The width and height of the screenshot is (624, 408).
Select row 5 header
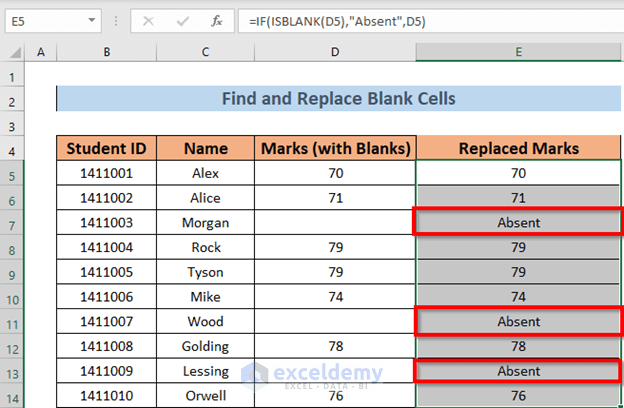point(12,173)
